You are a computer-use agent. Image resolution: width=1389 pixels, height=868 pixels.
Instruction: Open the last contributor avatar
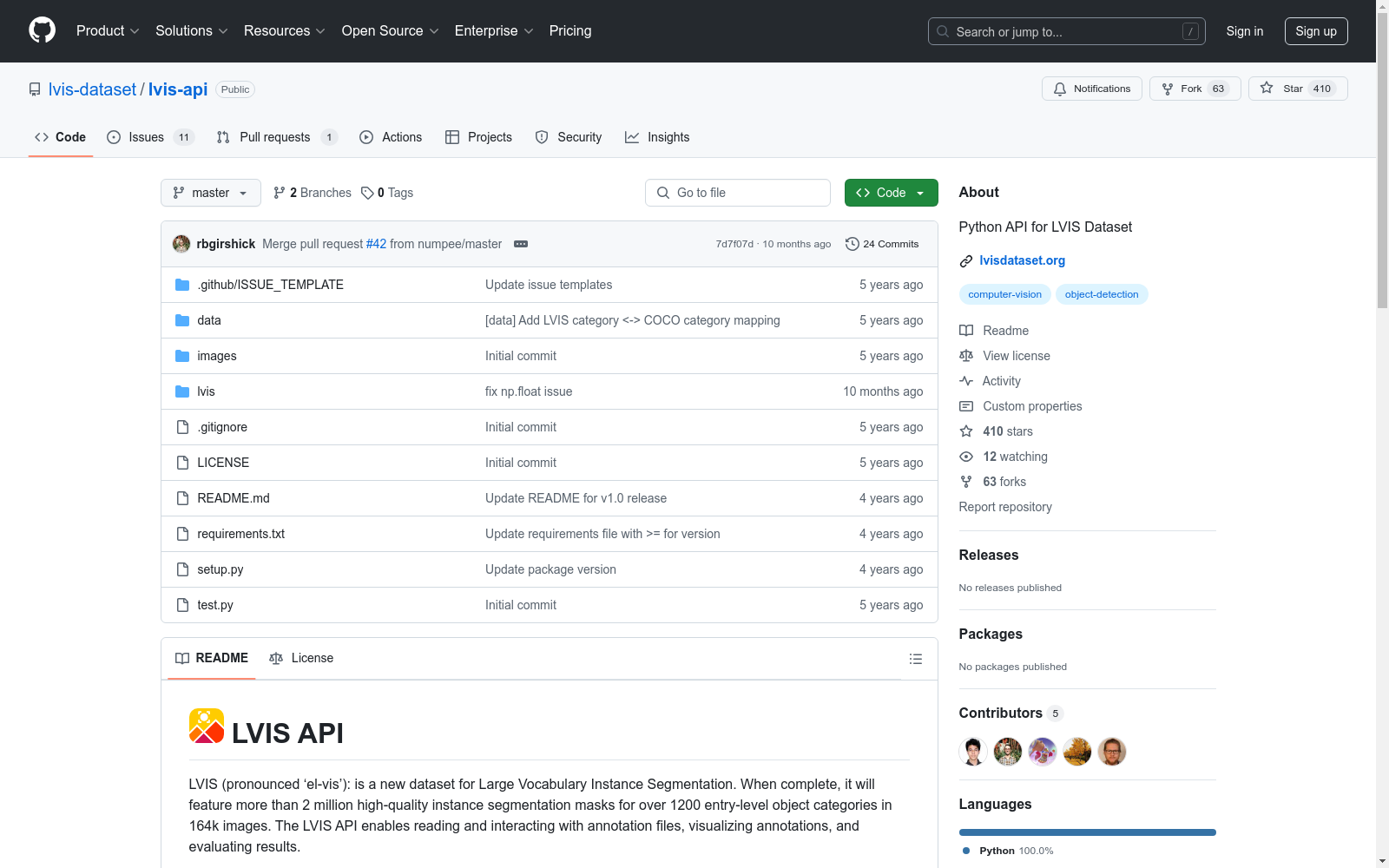[1112, 752]
